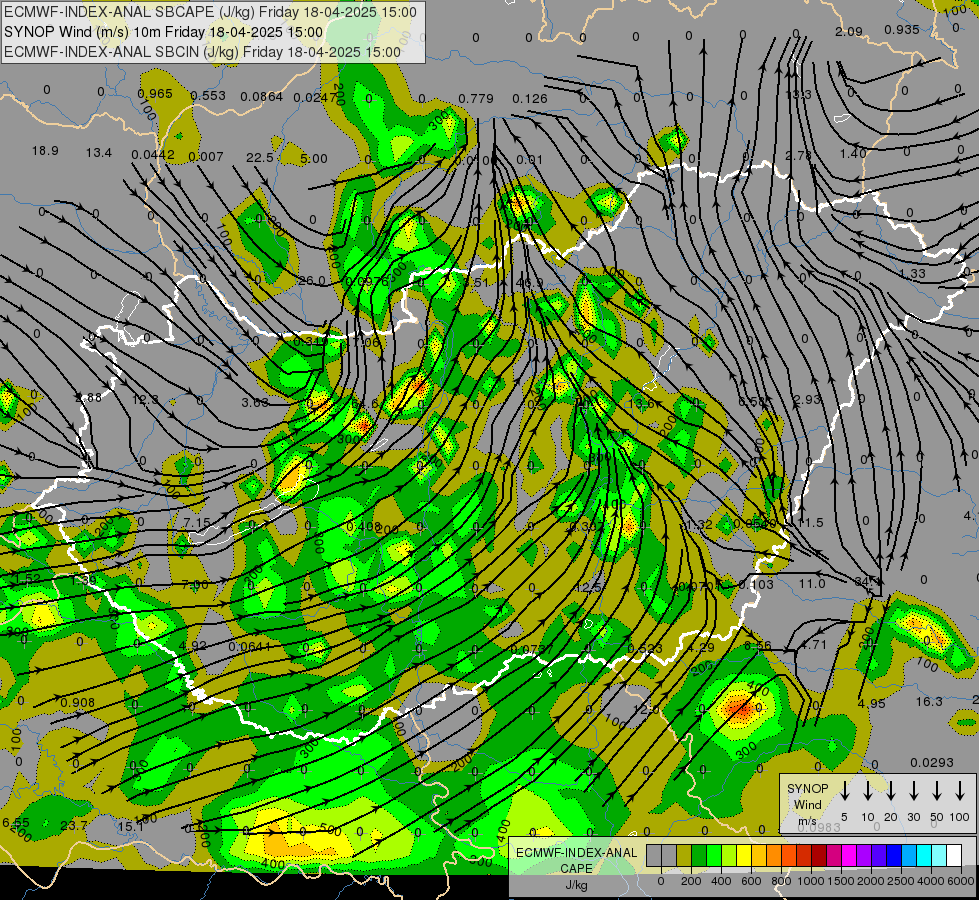
Task: Click the map value 7.15
Action: [x=197, y=523]
